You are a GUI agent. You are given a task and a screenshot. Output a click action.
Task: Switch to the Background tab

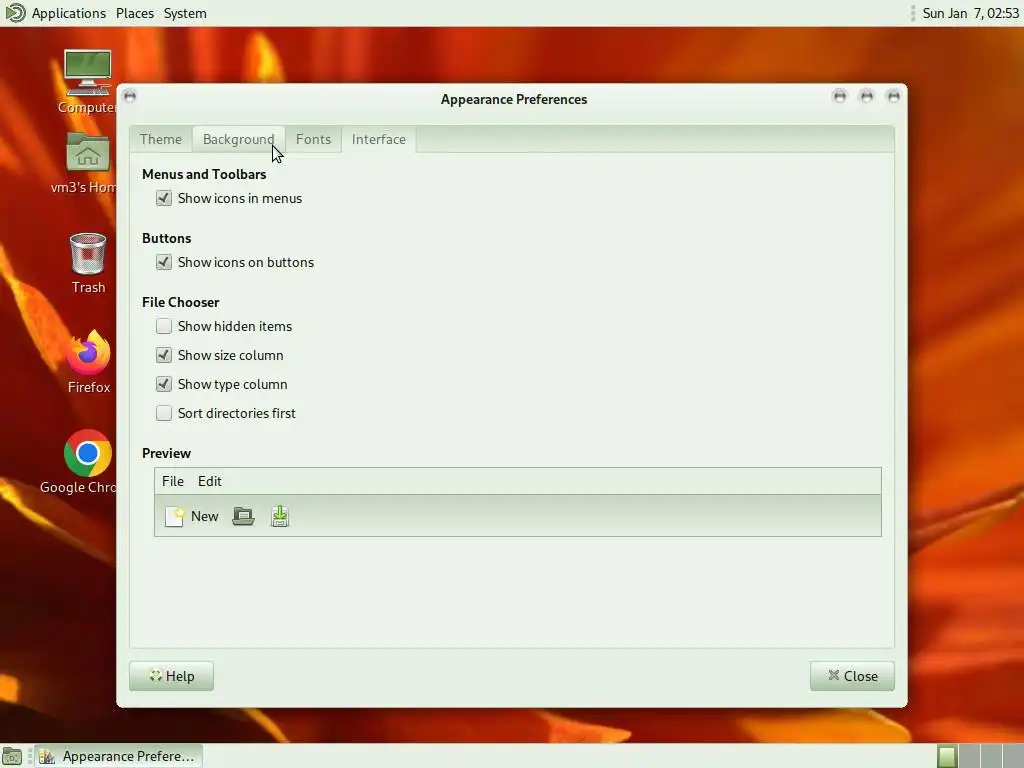click(x=238, y=139)
